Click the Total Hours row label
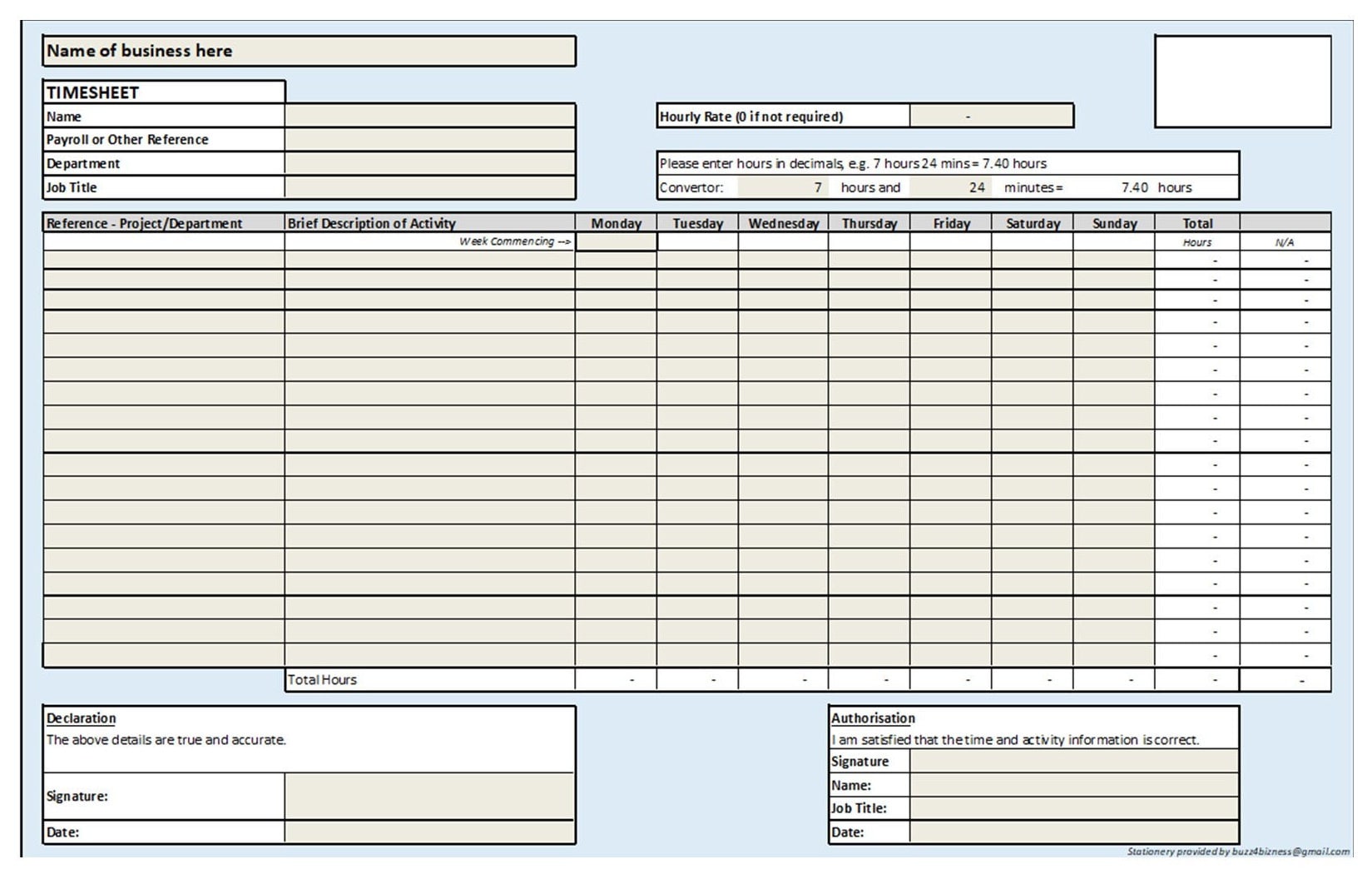 click(323, 679)
